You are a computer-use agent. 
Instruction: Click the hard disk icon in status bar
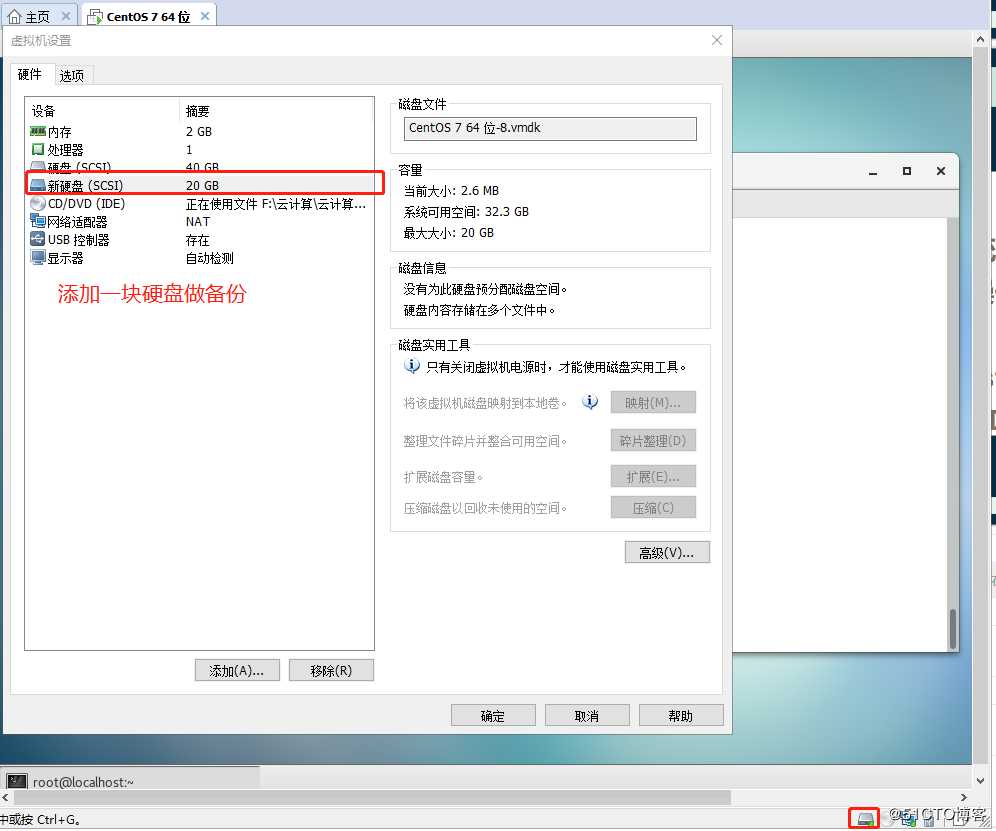click(x=865, y=818)
